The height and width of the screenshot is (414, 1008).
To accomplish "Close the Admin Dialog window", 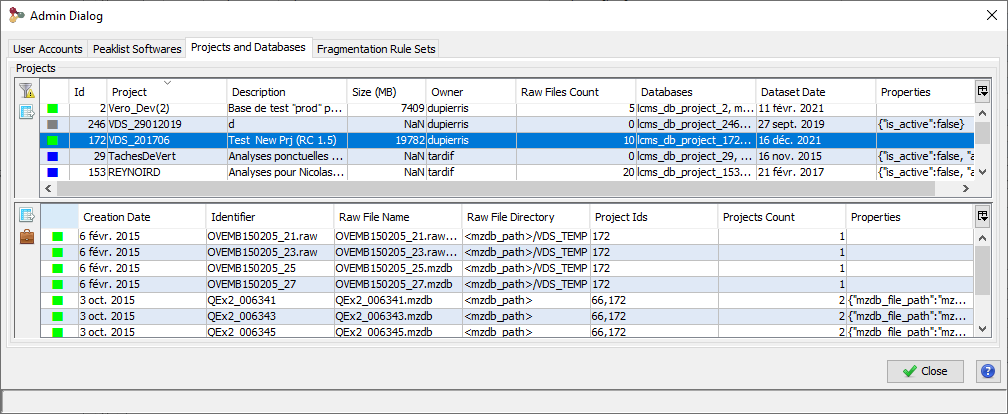I will [x=992, y=16].
